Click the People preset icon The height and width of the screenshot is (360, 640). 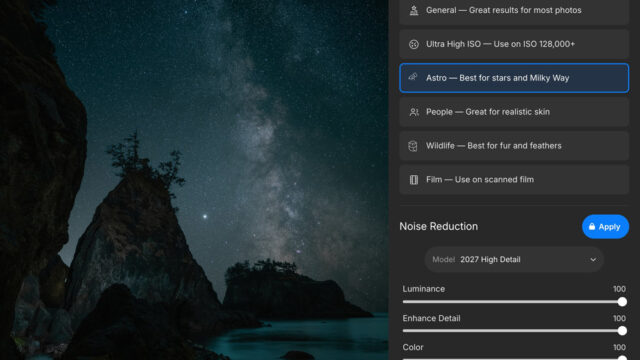pyautogui.click(x=413, y=112)
